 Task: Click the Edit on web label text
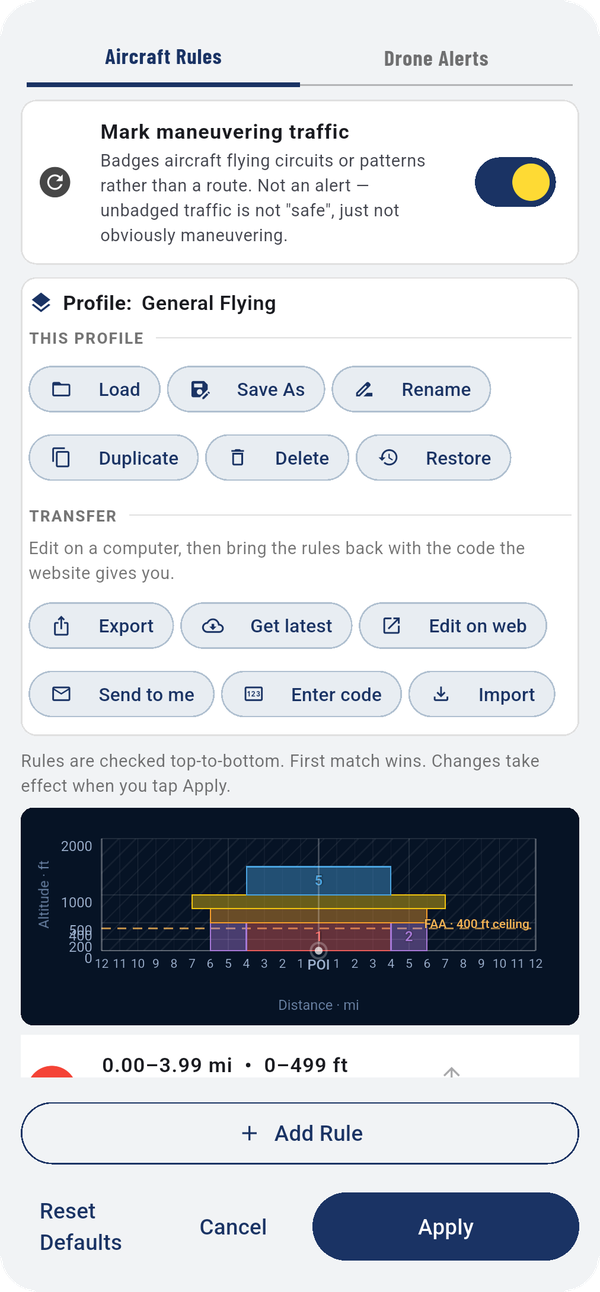click(x=478, y=626)
